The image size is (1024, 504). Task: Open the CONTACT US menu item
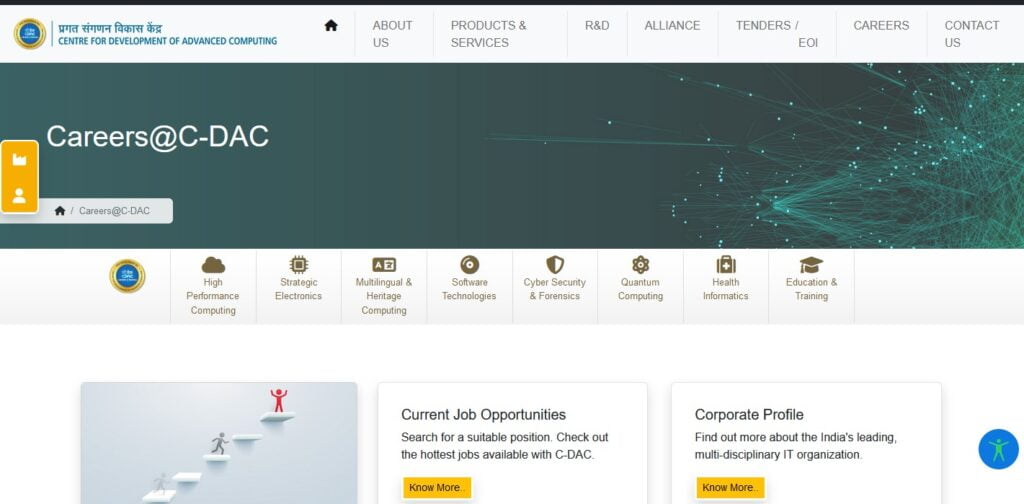(x=972, y=34)
